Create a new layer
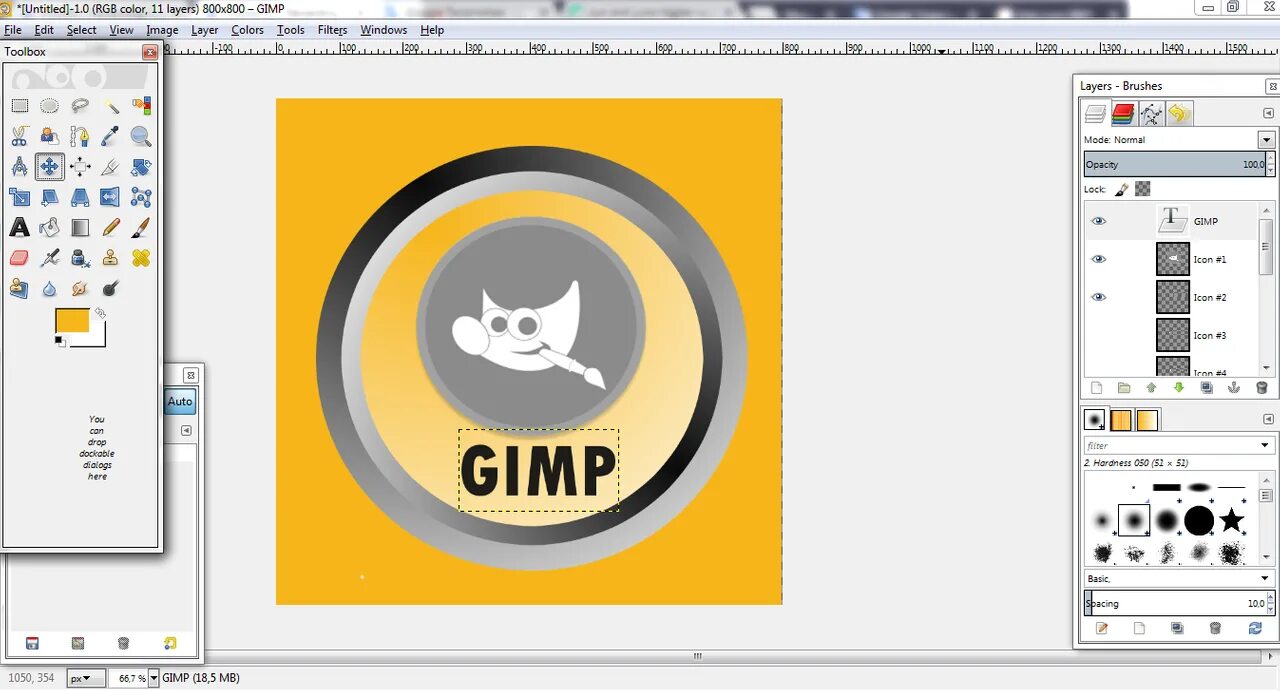The width and height of the screenshot is (1280, 691). [1096, 388]
